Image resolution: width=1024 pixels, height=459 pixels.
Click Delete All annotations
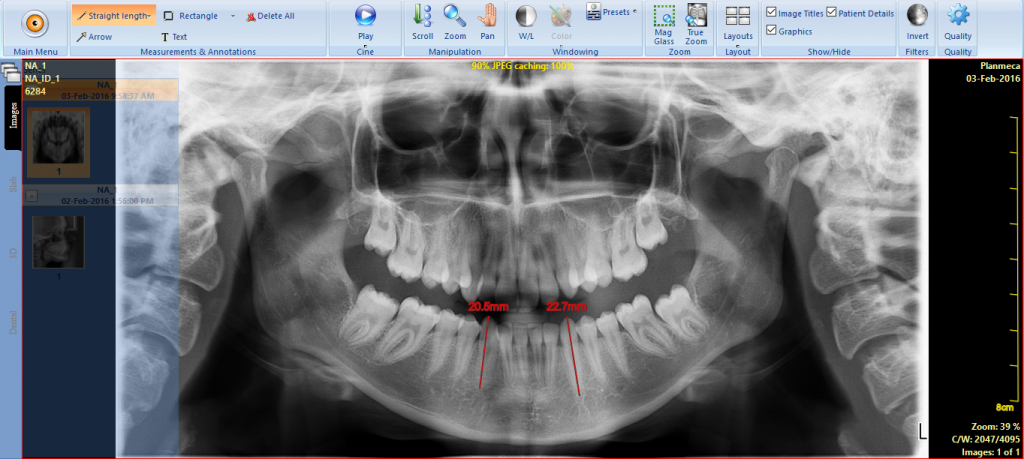click(270, 16)
